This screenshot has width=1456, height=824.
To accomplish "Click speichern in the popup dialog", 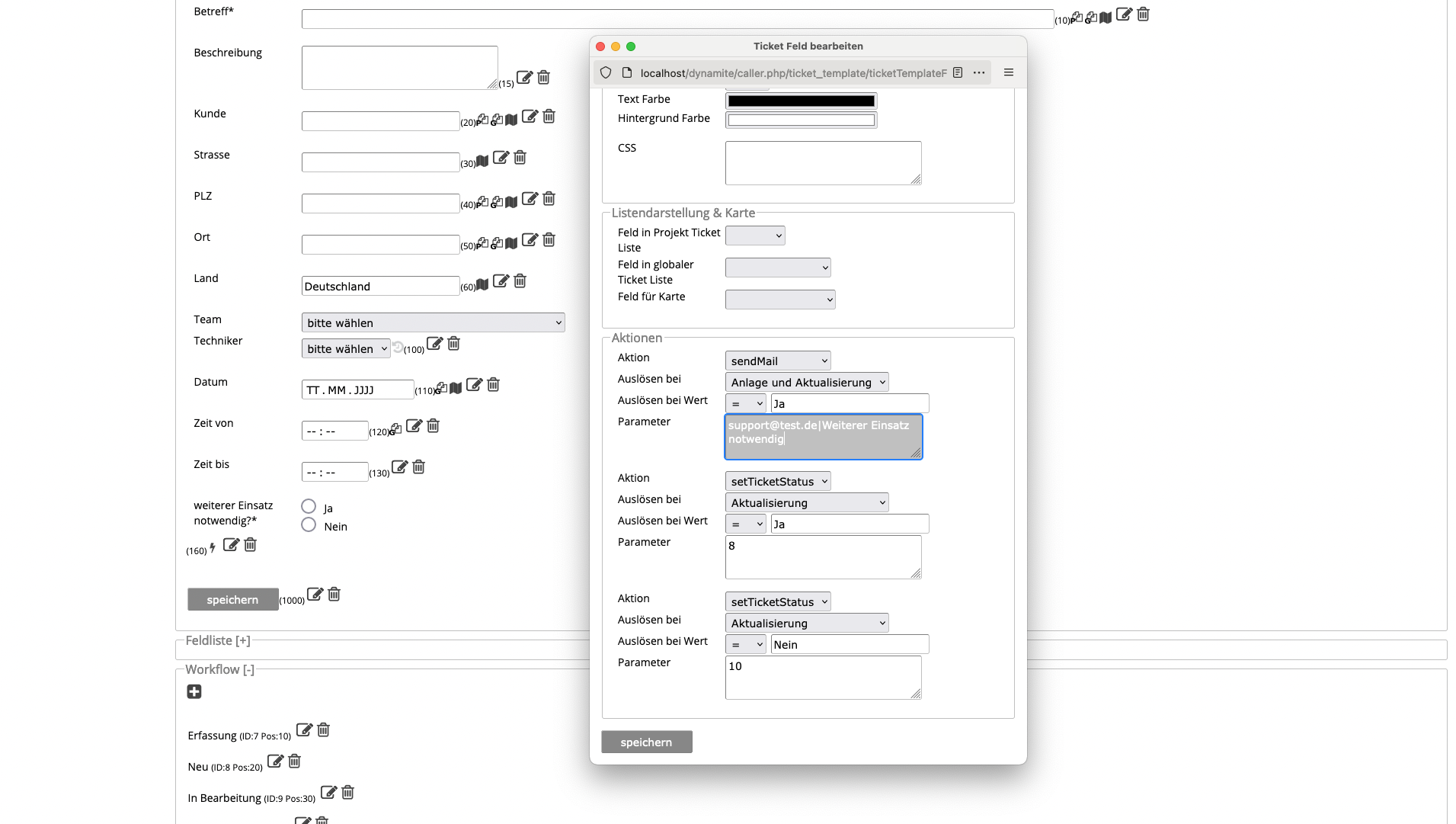I will [x=646, y=742].
